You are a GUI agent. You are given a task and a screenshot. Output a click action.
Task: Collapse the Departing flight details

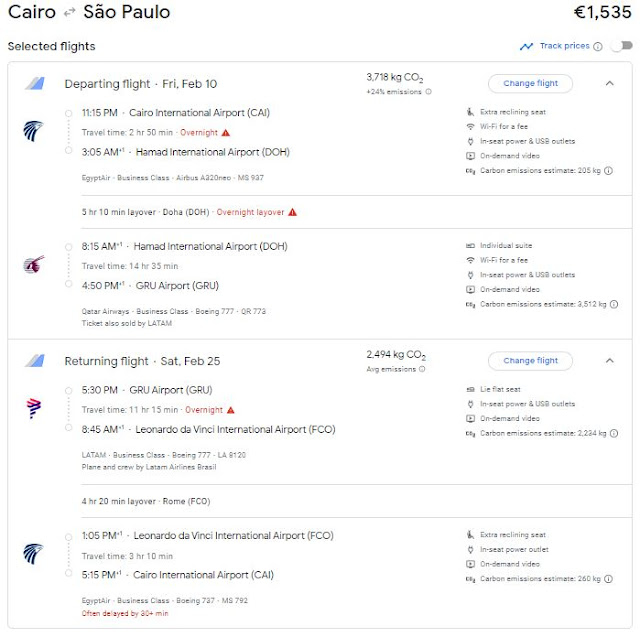coord(609,83)
